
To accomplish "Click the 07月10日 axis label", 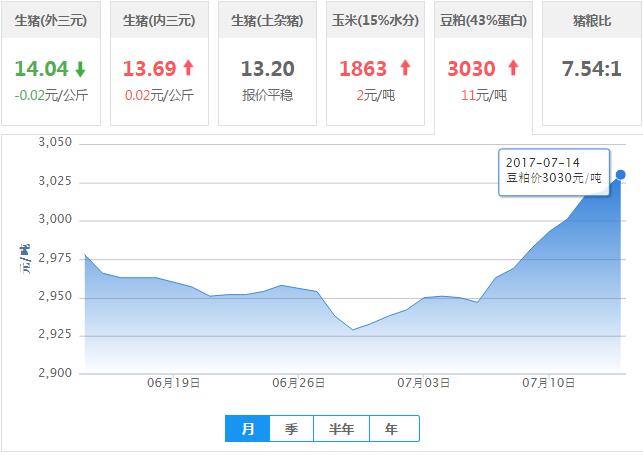I will pyautogui.click(x=548, y=383).
